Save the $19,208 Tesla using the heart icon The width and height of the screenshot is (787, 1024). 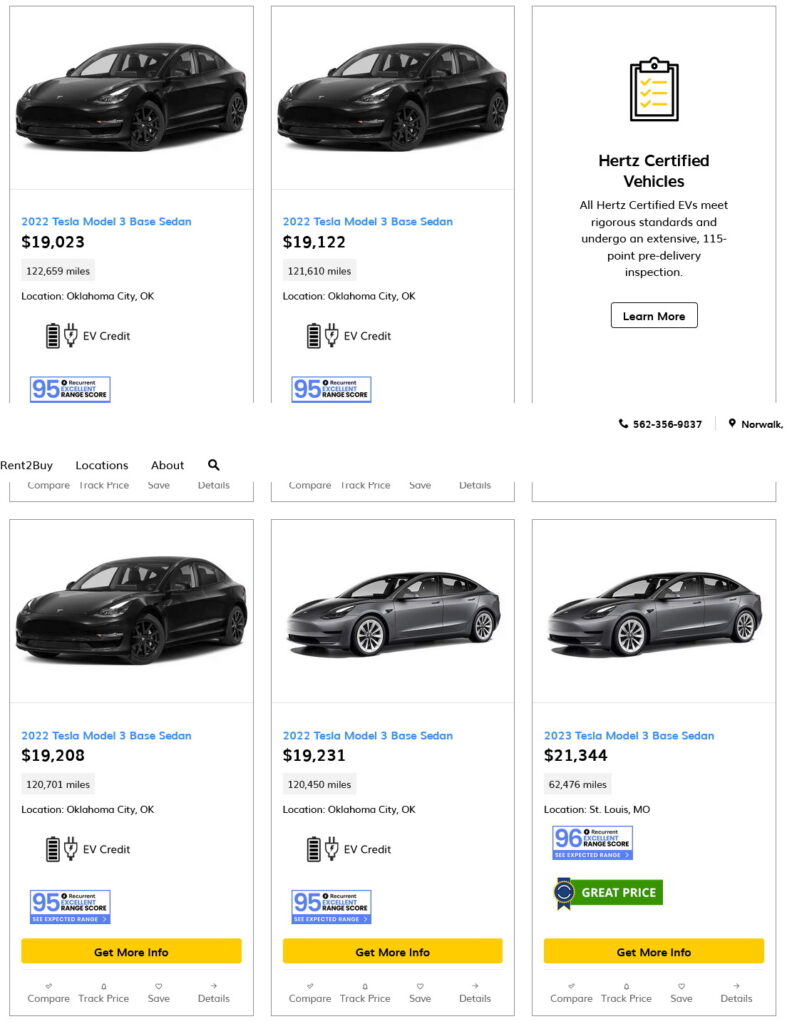pyautogui.click(x=159, y=985)
